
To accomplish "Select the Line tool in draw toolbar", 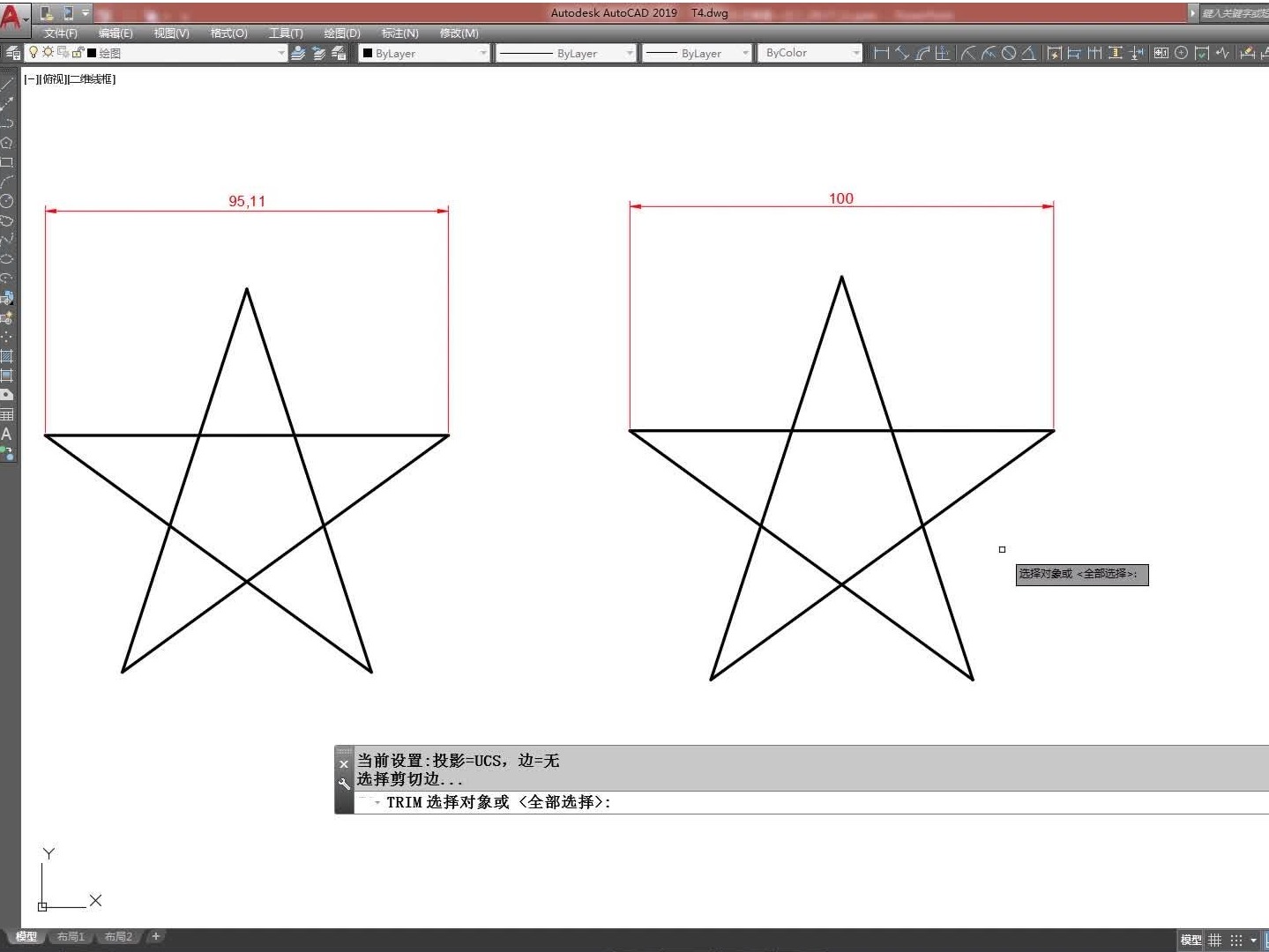I will [7, 84].
